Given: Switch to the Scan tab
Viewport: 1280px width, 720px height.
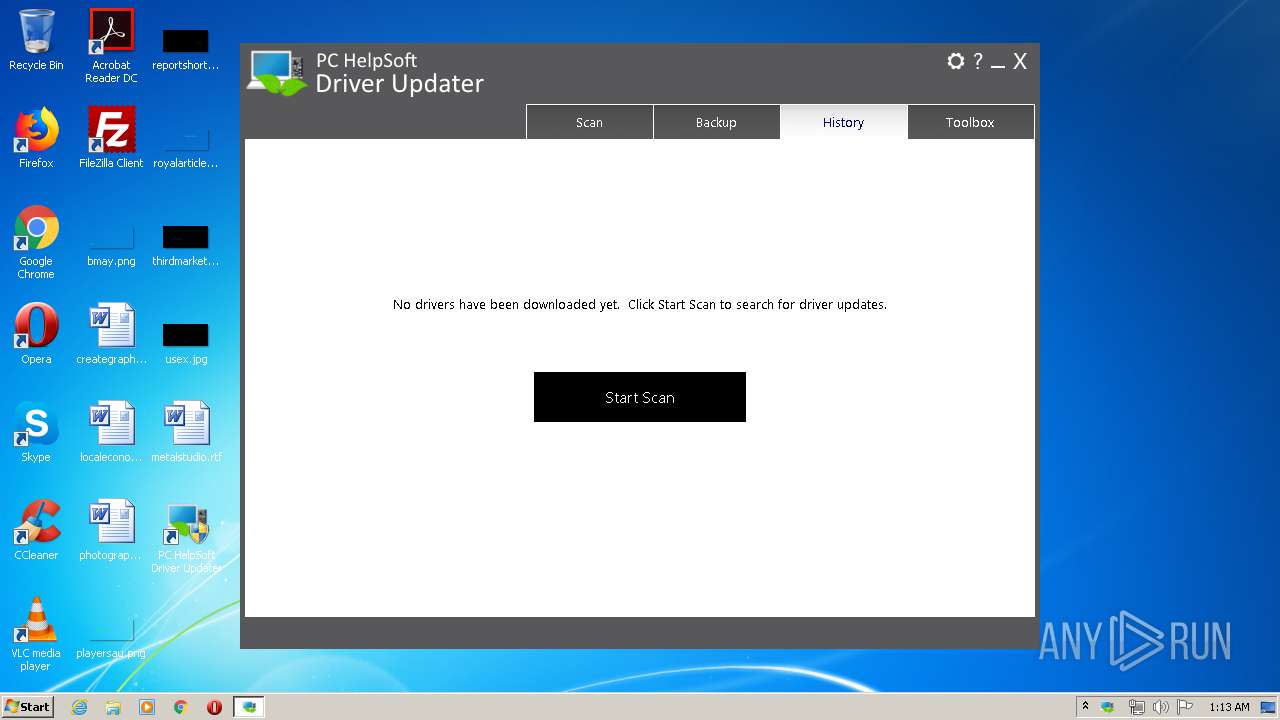Looking at the screenshot, I should (x=589, y=122).
